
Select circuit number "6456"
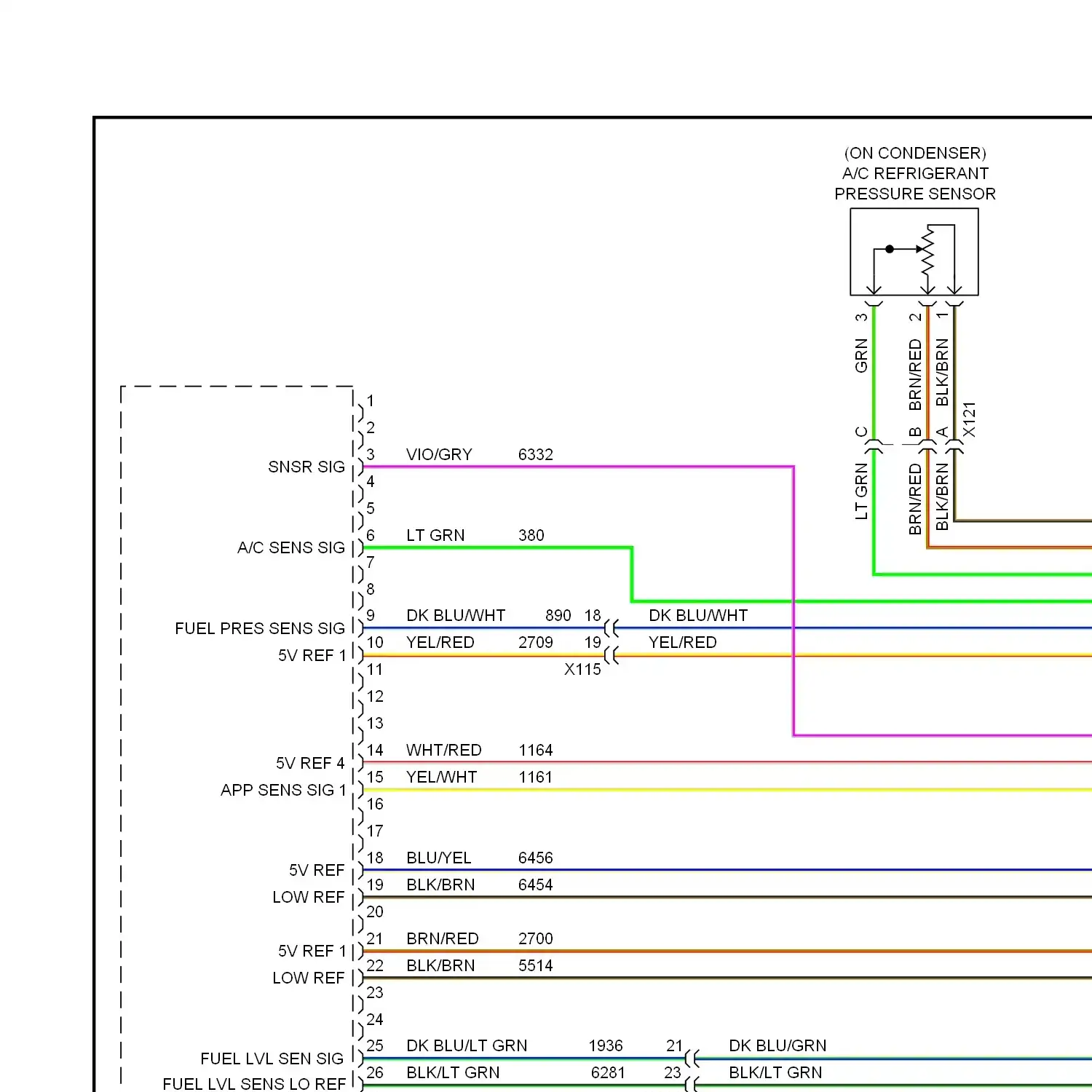pyautogui.click(x=536, y=858)
